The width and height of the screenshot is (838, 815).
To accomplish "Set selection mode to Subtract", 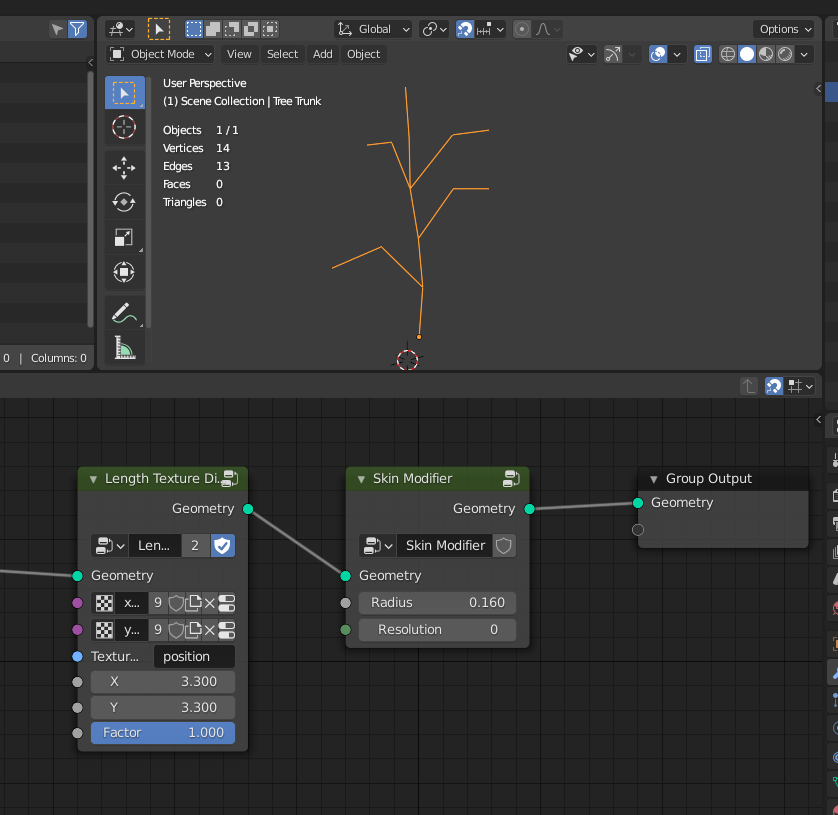I will 232,29.
